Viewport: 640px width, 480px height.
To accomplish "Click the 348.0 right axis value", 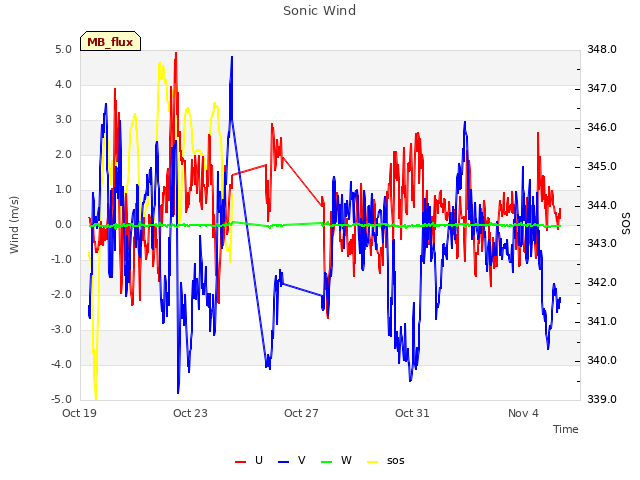I will coord(602,49).
